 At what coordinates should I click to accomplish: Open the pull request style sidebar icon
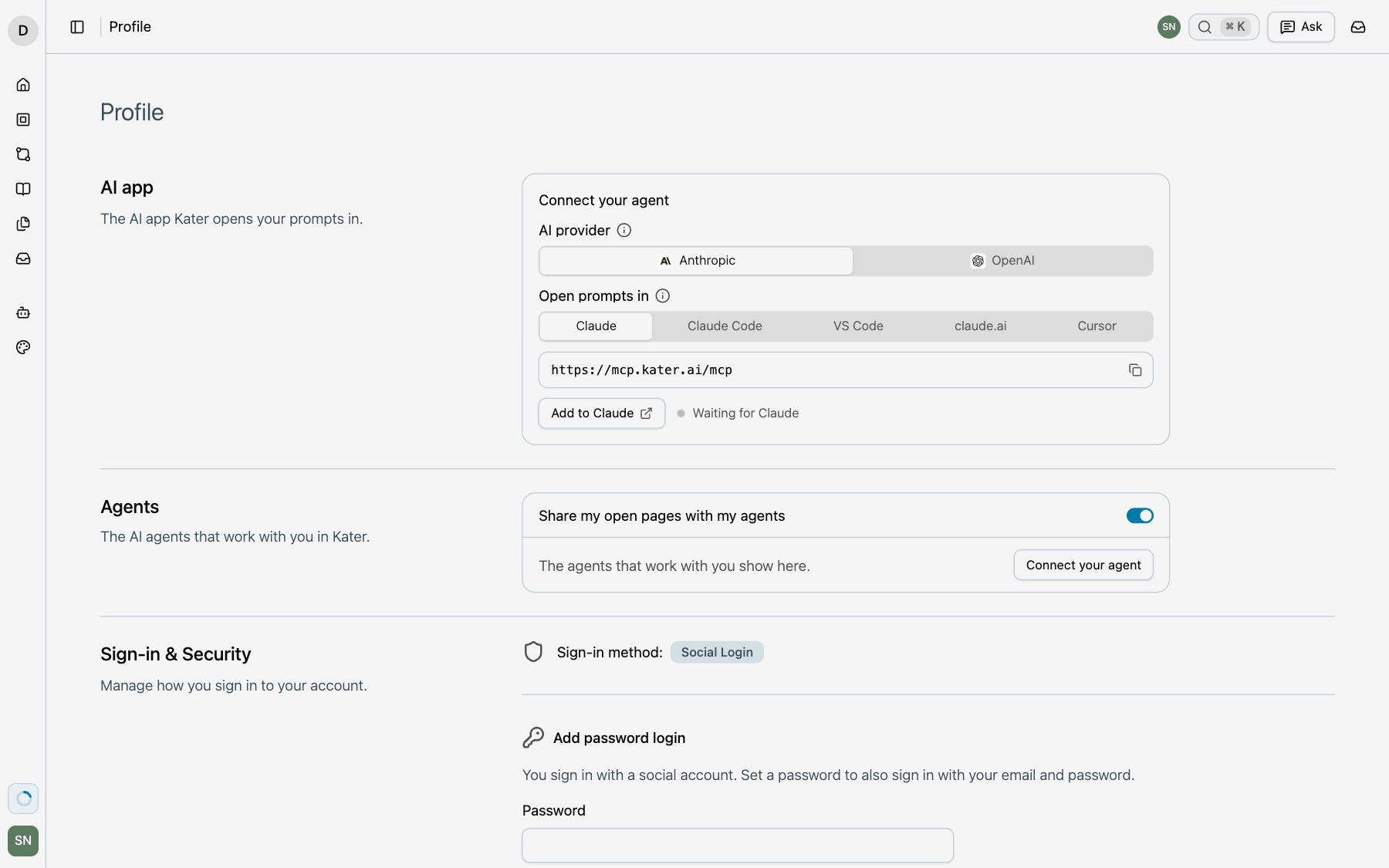[23, 154]
